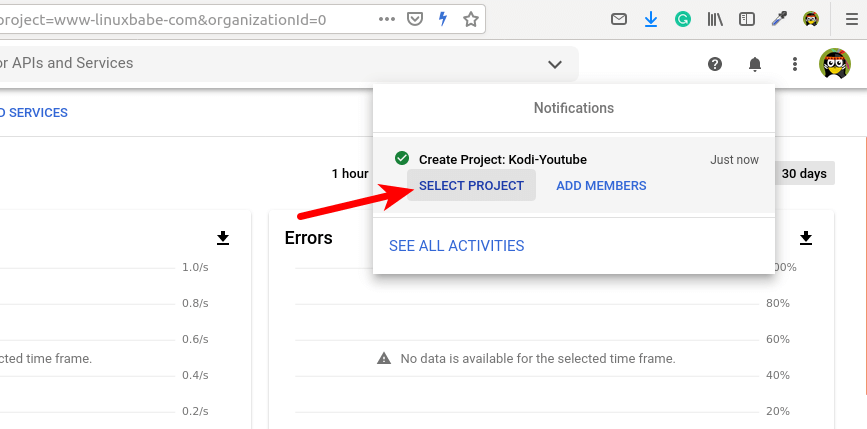The width and height of the screenshot is (867, 429).
Task: Open Google Cloud help question mark
Action: point(715,64)
